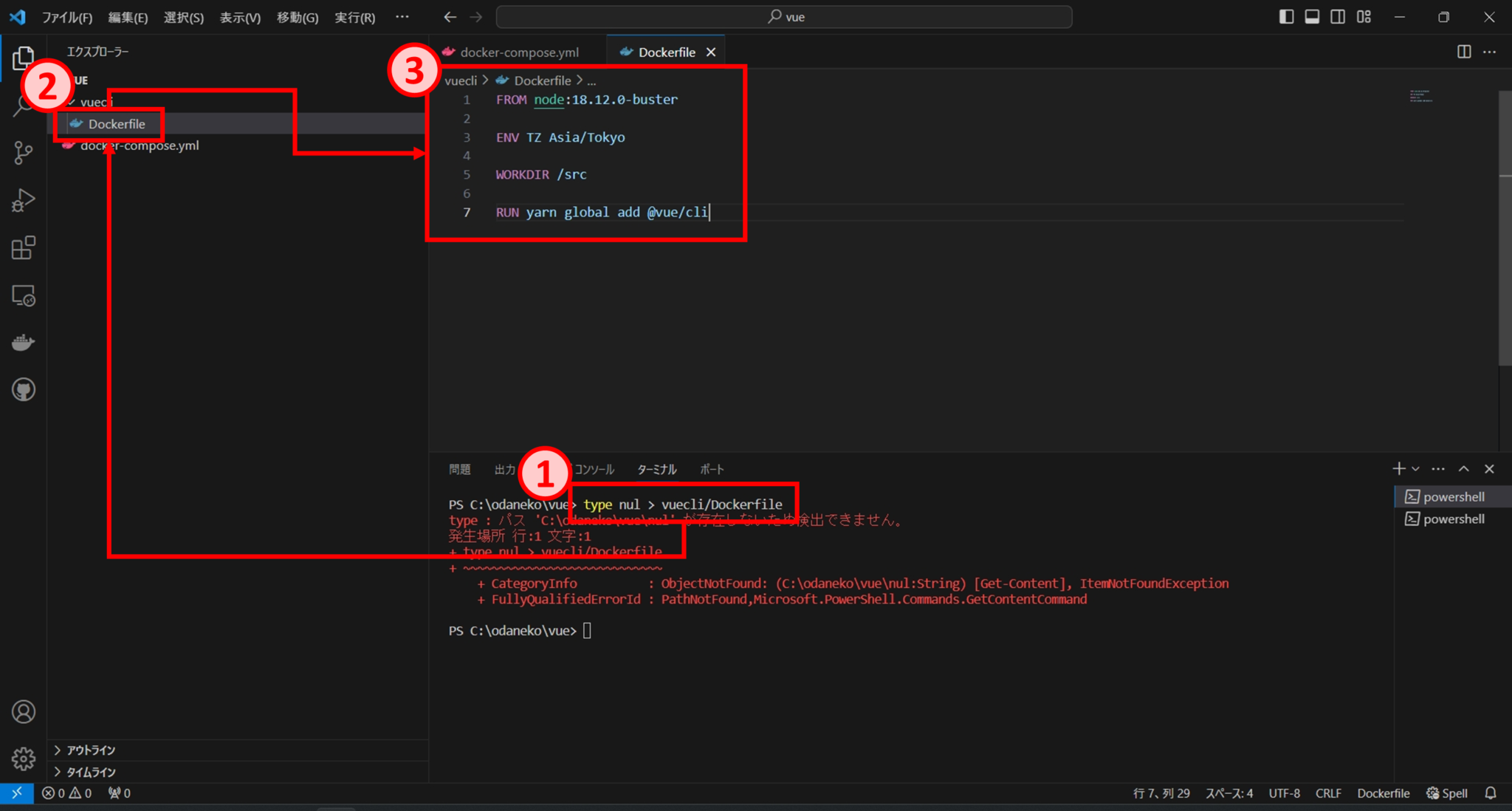
Task: Open the Docker extension view
Action: [x=24, y=341]
